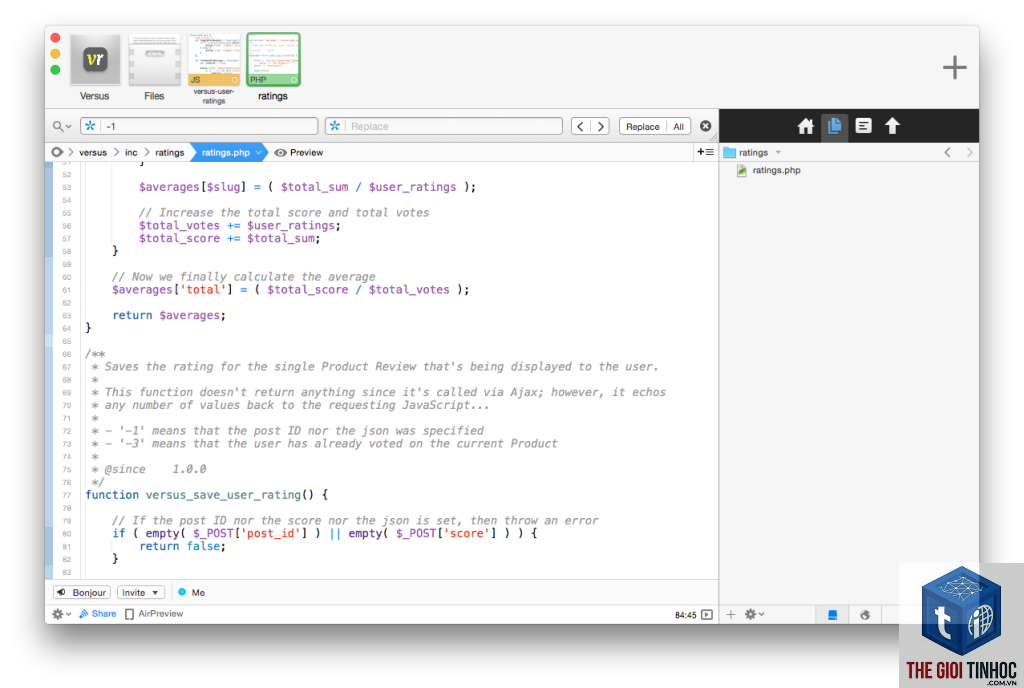Screen dimensions: 1024x688
Task: Add a new tab with plus button
Action: click(954, 67)
